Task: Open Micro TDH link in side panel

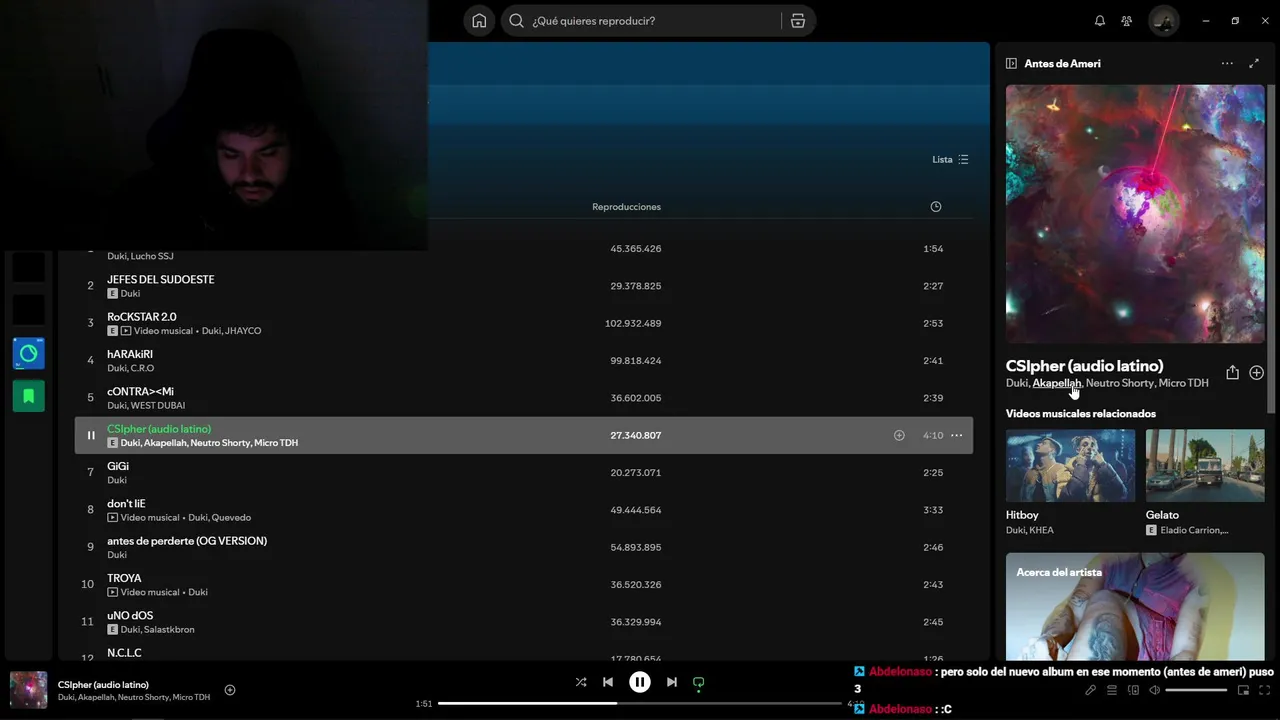Action: (x=1183, y=383)
